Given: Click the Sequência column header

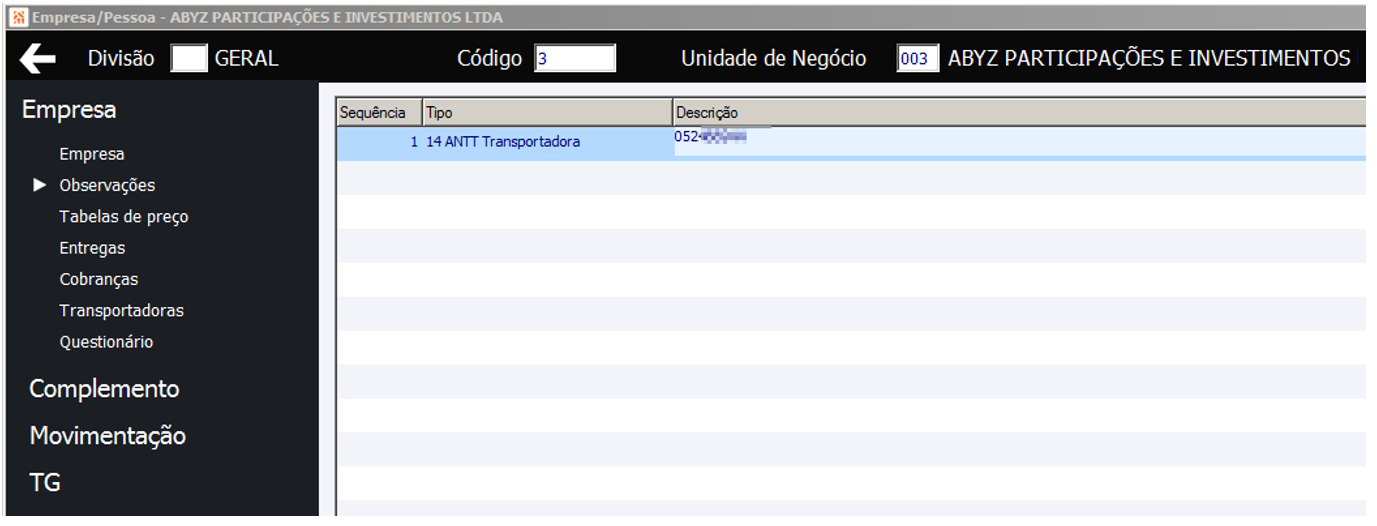Looking at the screenshot, I should [x=379, y=113].
